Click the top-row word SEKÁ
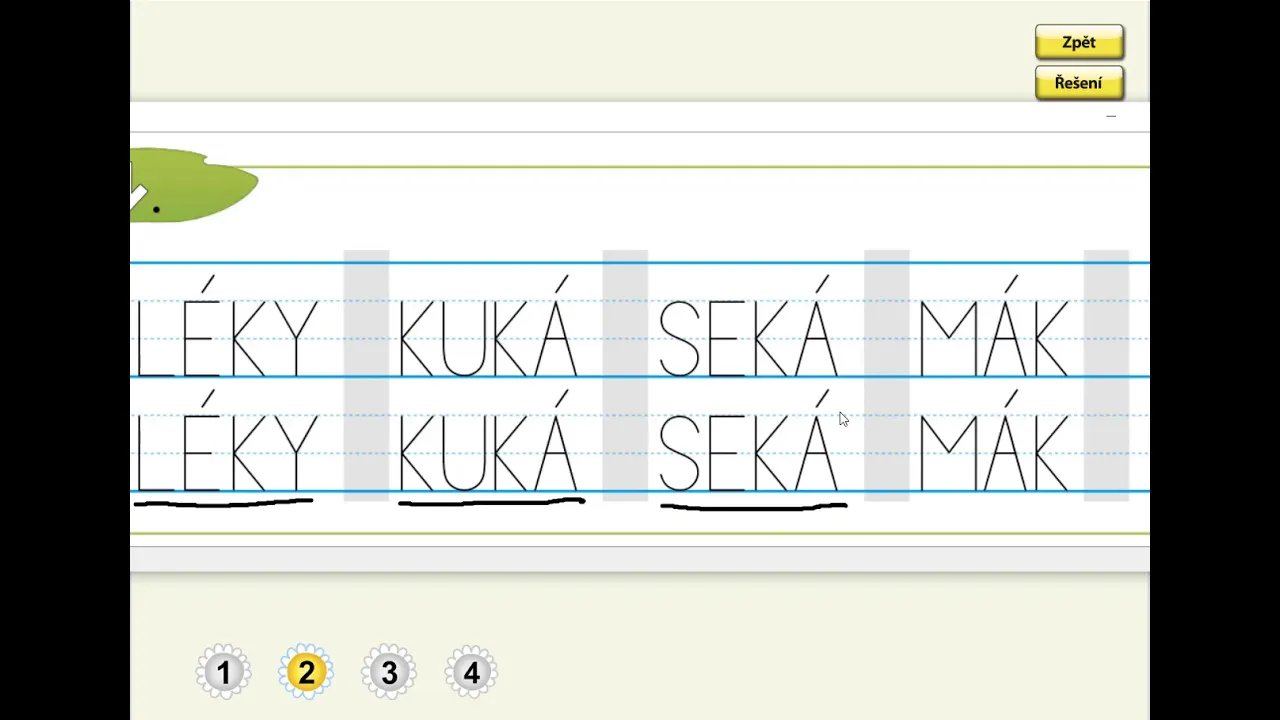 (x=748, y=326)
